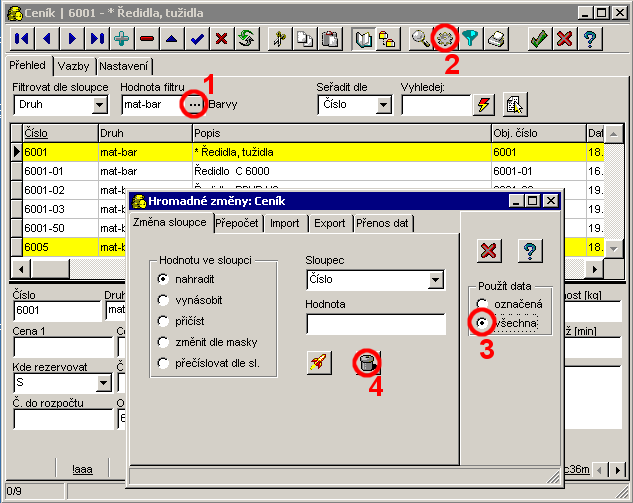Screen dimensions: 633x503
Task: Click the gear icon for bulk changes
Action: [x=443, y=39]
